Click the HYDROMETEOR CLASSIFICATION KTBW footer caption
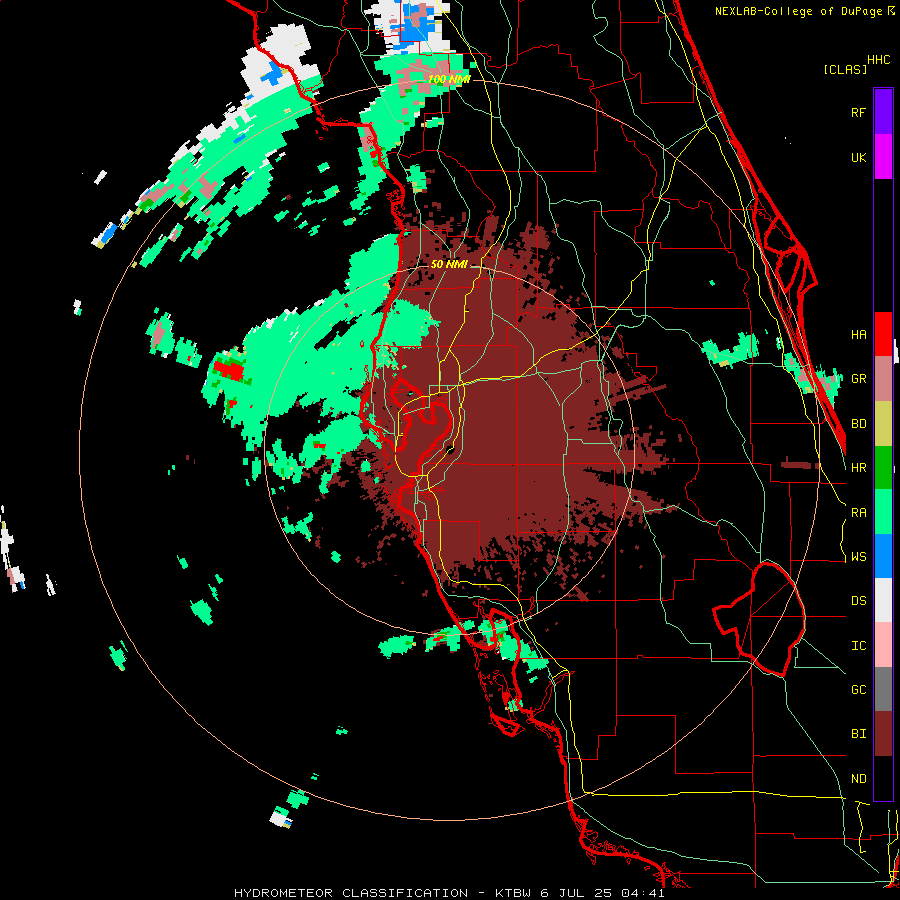The height and width of the screenshot is (900, 900). [449, 893]
